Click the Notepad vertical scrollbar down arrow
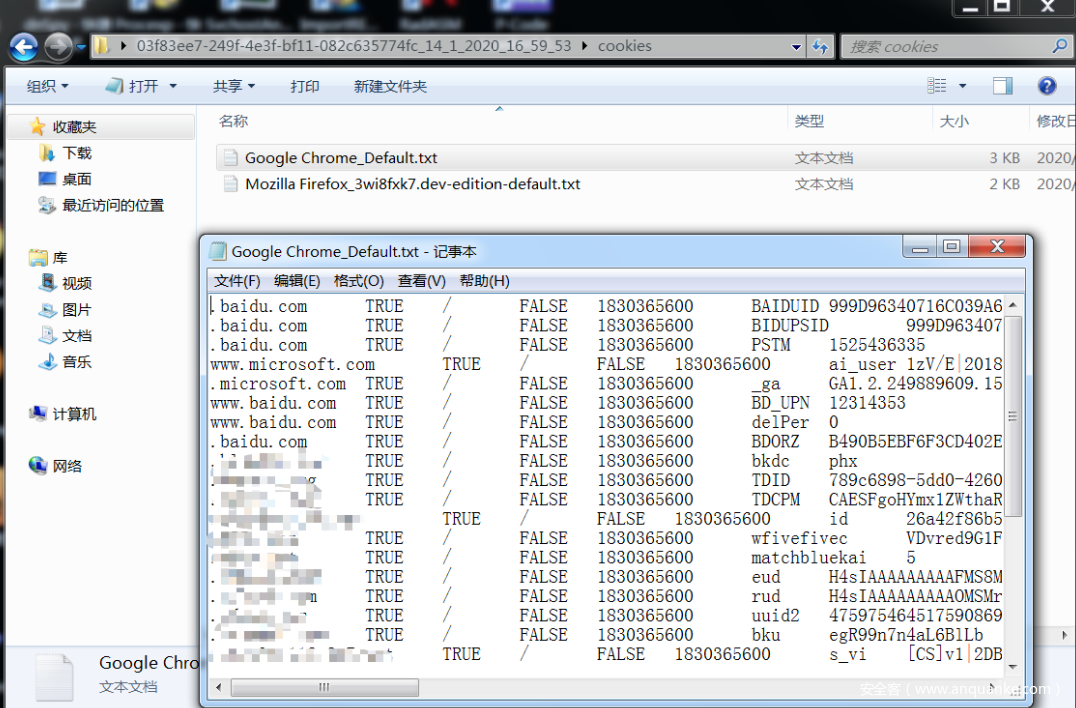Screen dimensions: 1076x708 tap(1013, 667)
